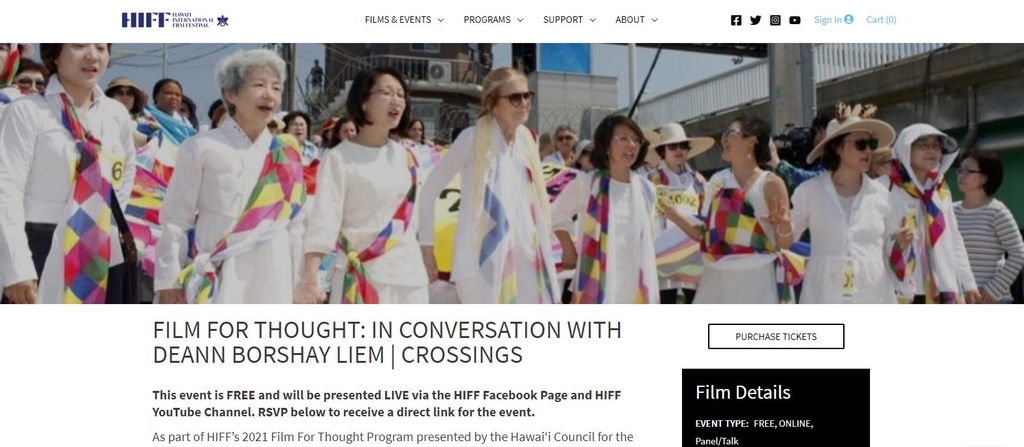1024x447 pixels.
Task: Click the hero banner photo of marching women
Action: coord(512,173)
